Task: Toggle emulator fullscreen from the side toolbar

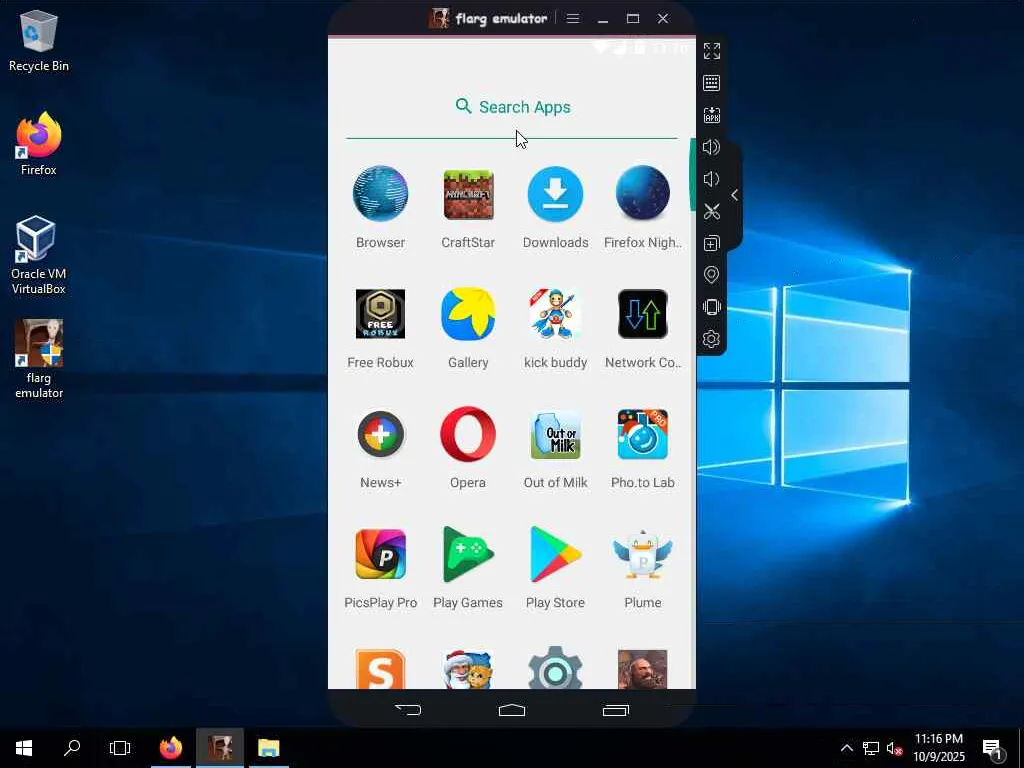Action: (712, 51)
